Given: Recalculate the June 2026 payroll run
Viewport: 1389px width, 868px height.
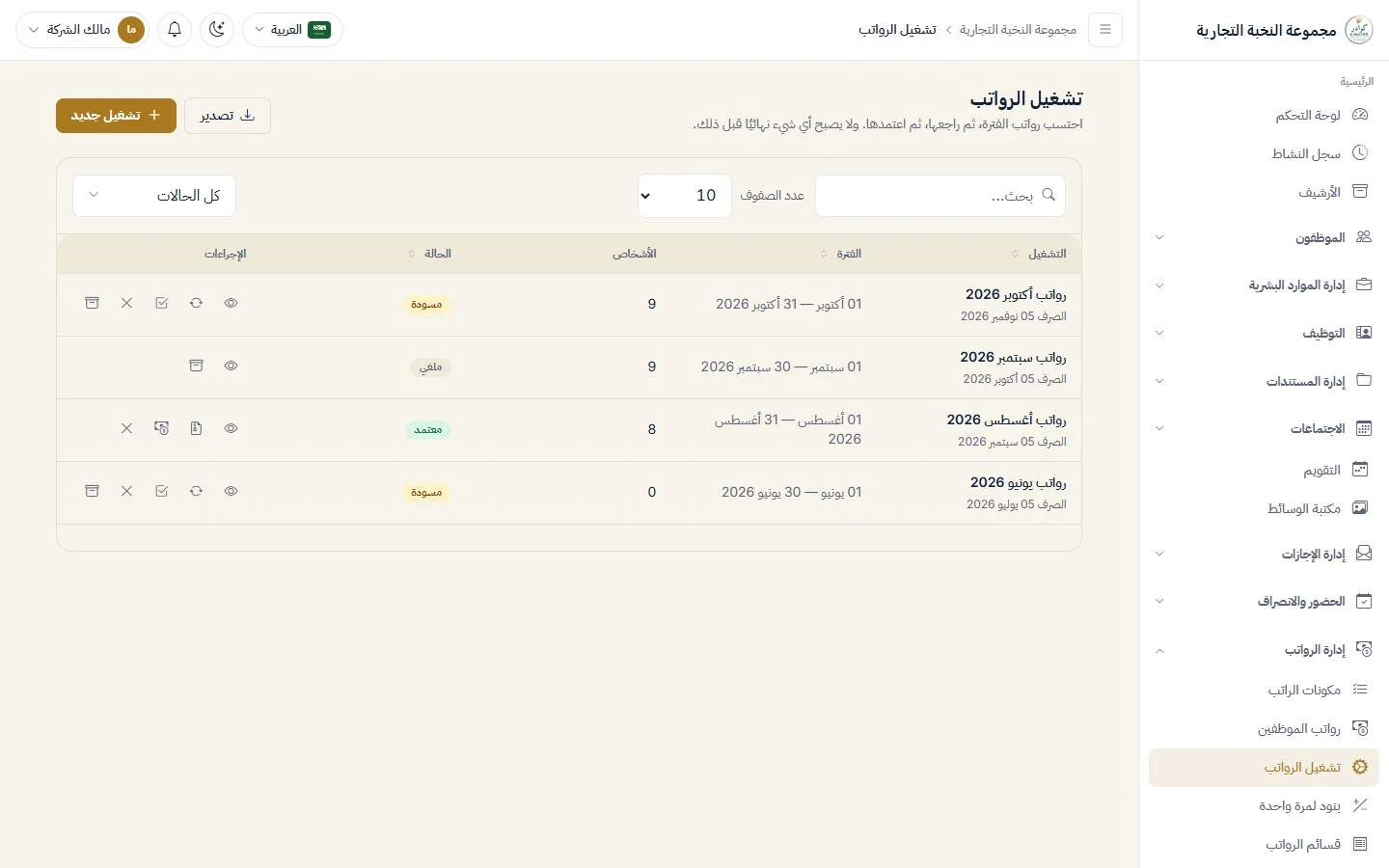Looking at the screenshot, I should 196,491.
